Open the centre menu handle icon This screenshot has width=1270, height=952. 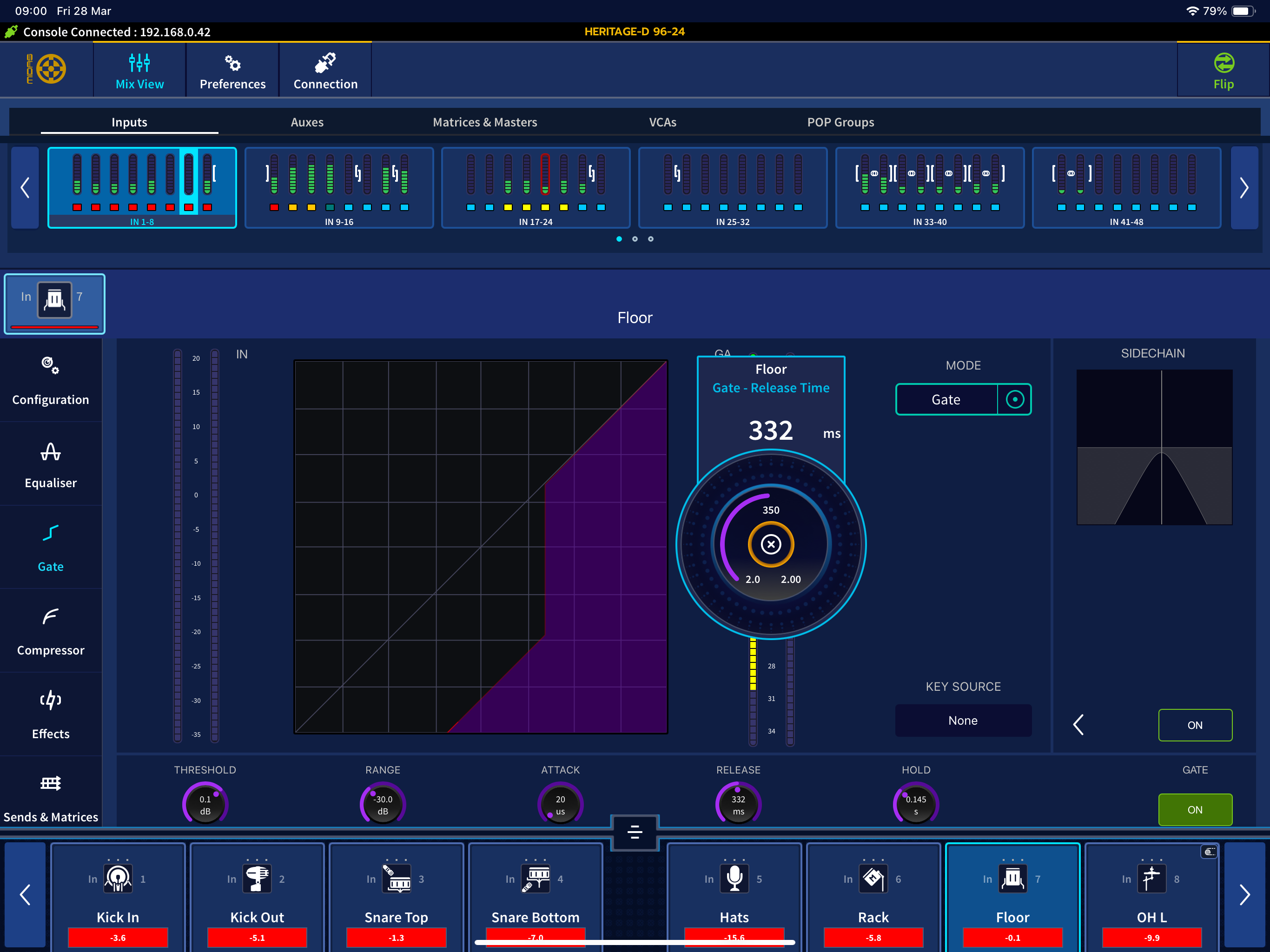click(x=635, y=832)
